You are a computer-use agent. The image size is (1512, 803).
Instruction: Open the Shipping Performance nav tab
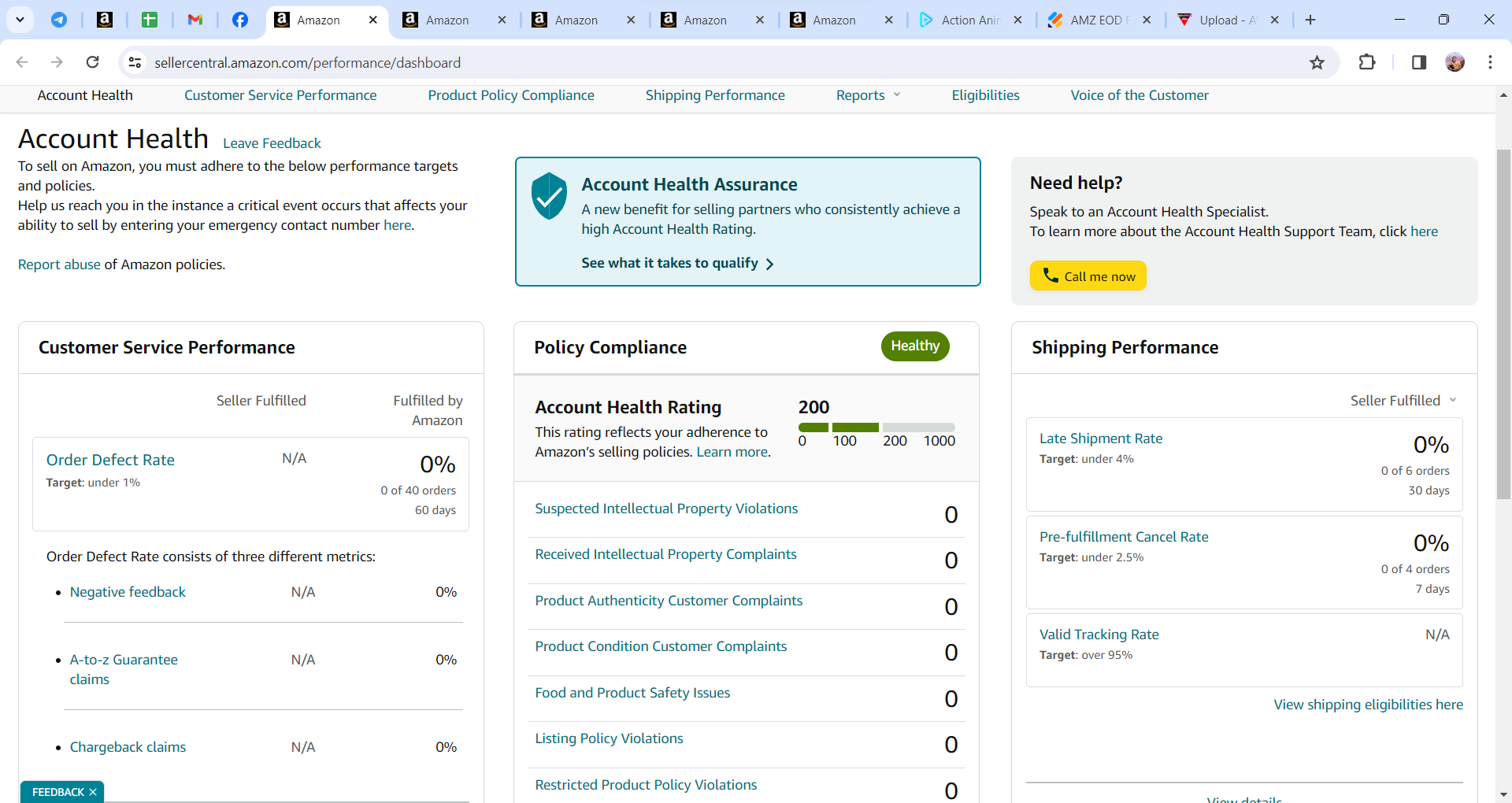click(715, 95)
